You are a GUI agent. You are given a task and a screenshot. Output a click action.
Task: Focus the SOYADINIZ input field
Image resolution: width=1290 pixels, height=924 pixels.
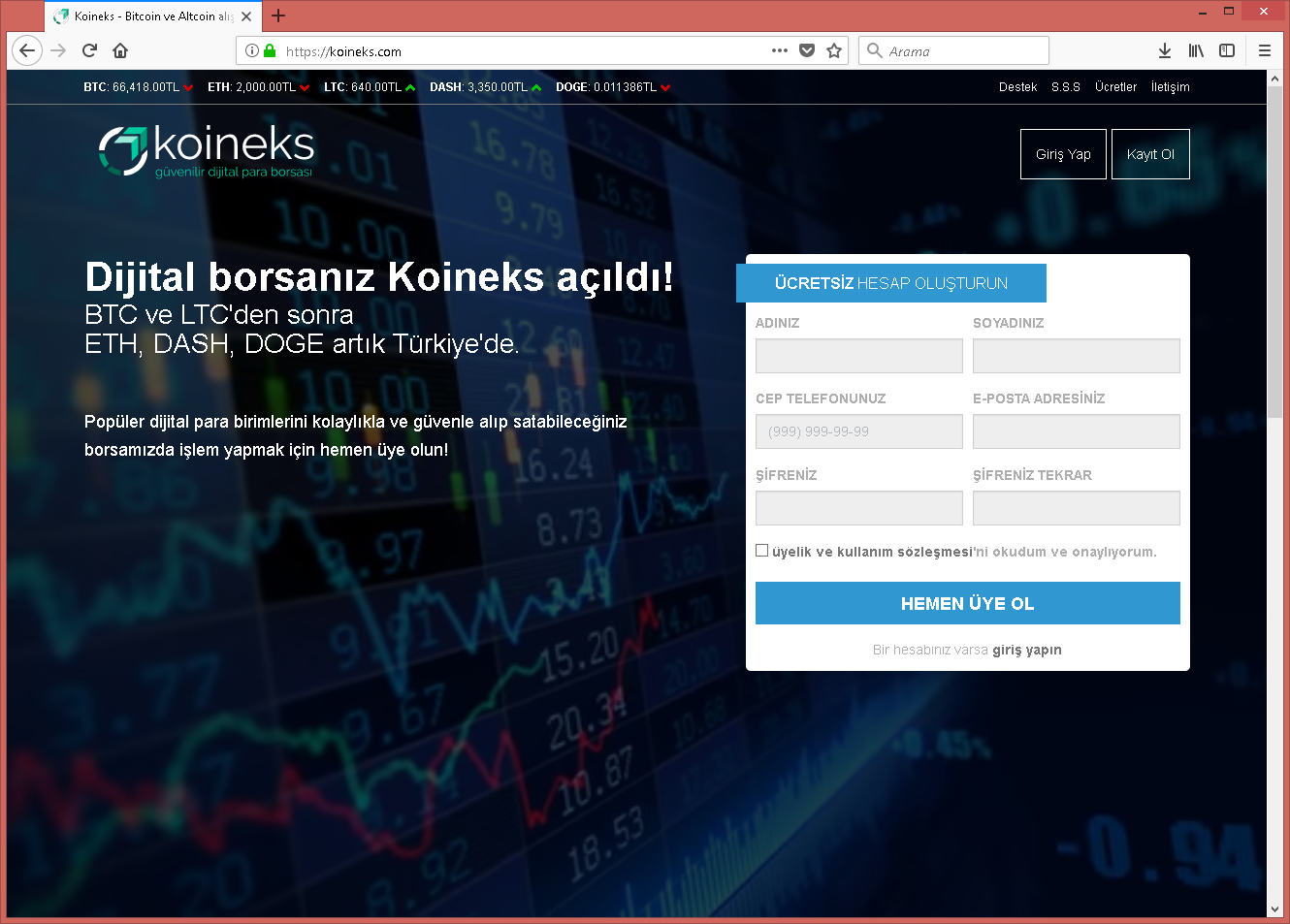point(1077,356)
